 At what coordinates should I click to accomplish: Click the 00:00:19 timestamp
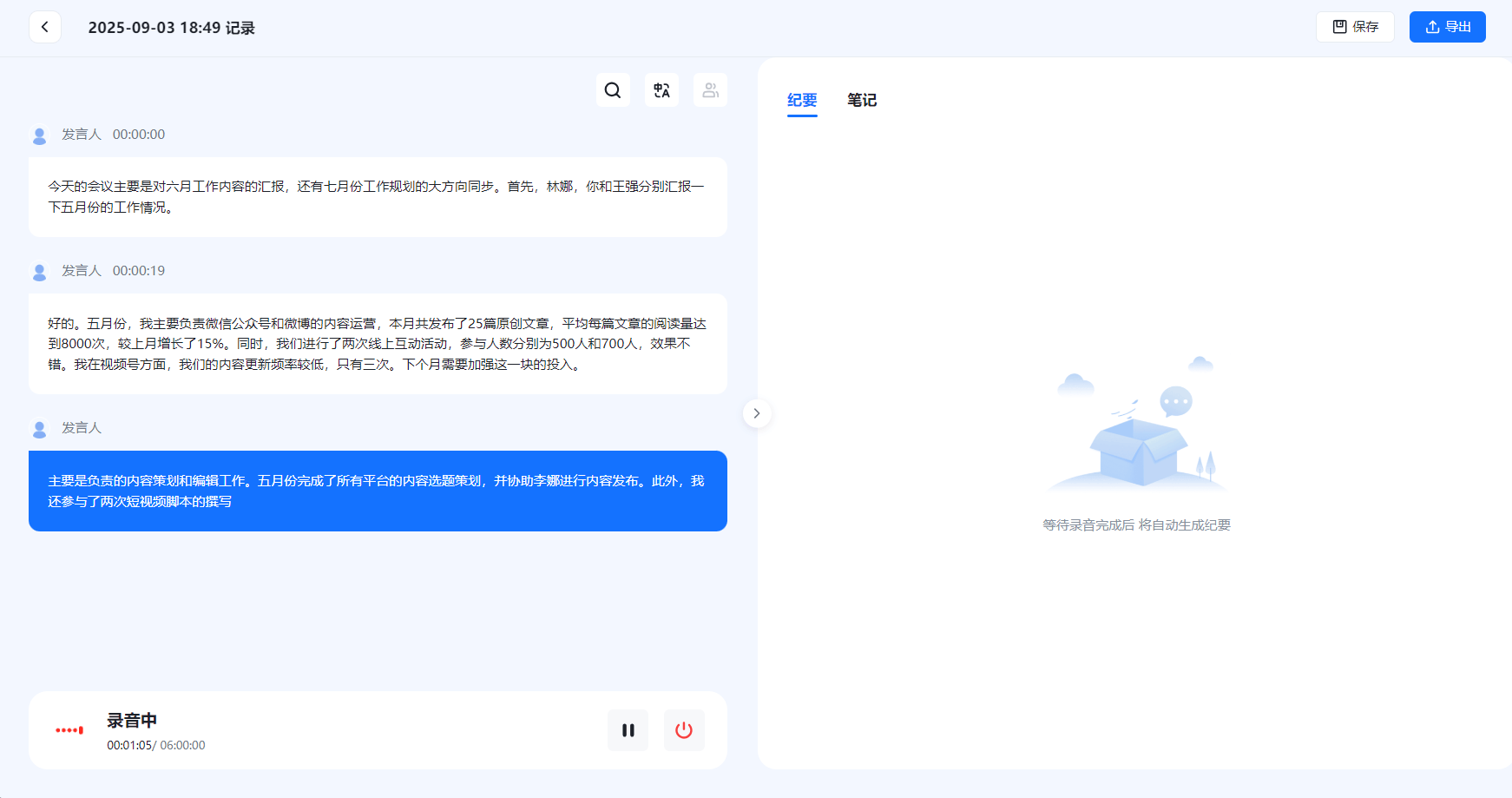(139, 271)
